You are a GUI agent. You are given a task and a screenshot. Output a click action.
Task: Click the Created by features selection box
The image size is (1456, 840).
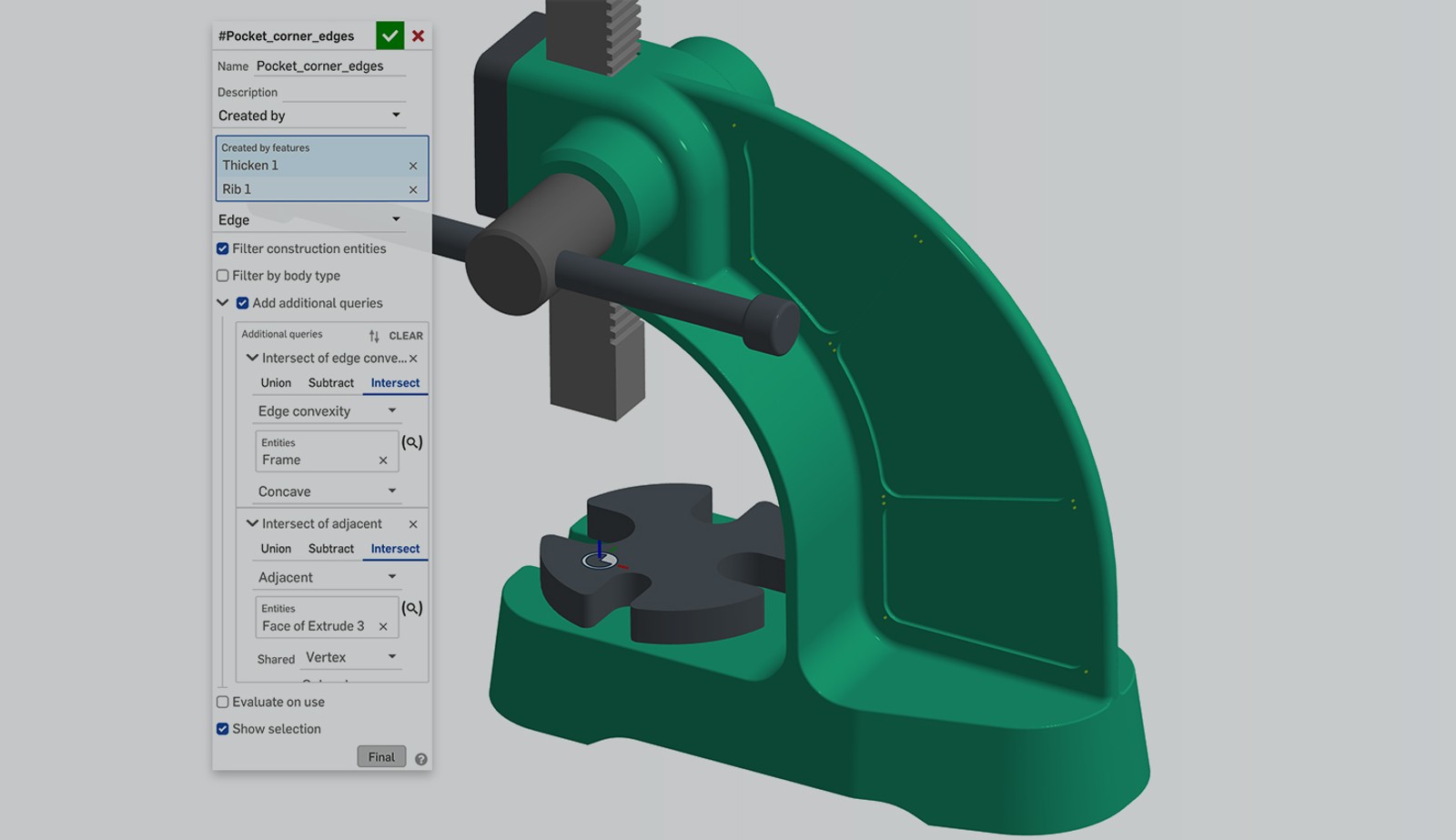322,168
